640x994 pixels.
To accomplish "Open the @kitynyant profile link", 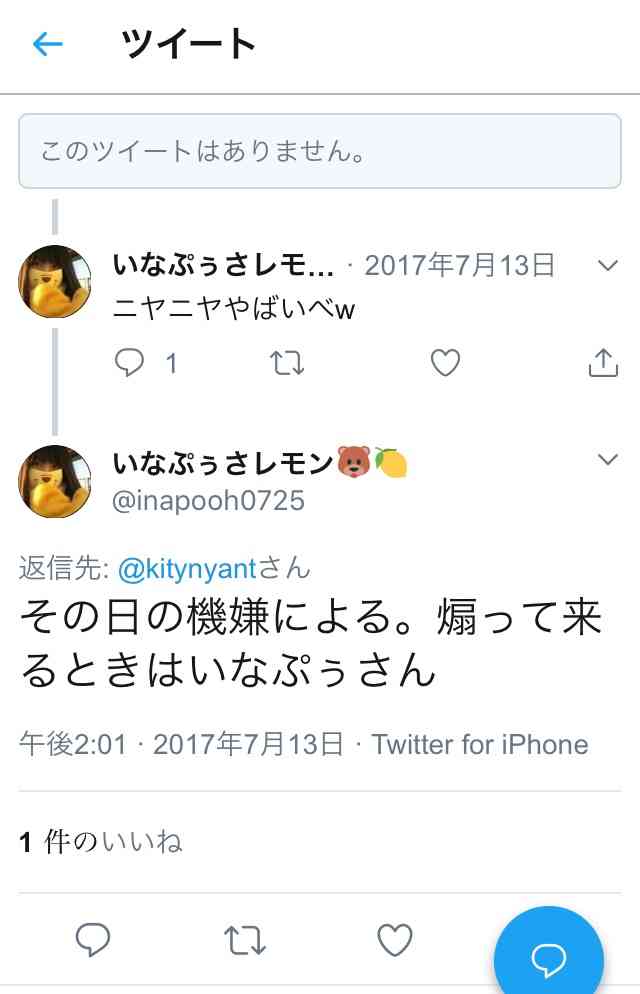I will tap(187, 569).
